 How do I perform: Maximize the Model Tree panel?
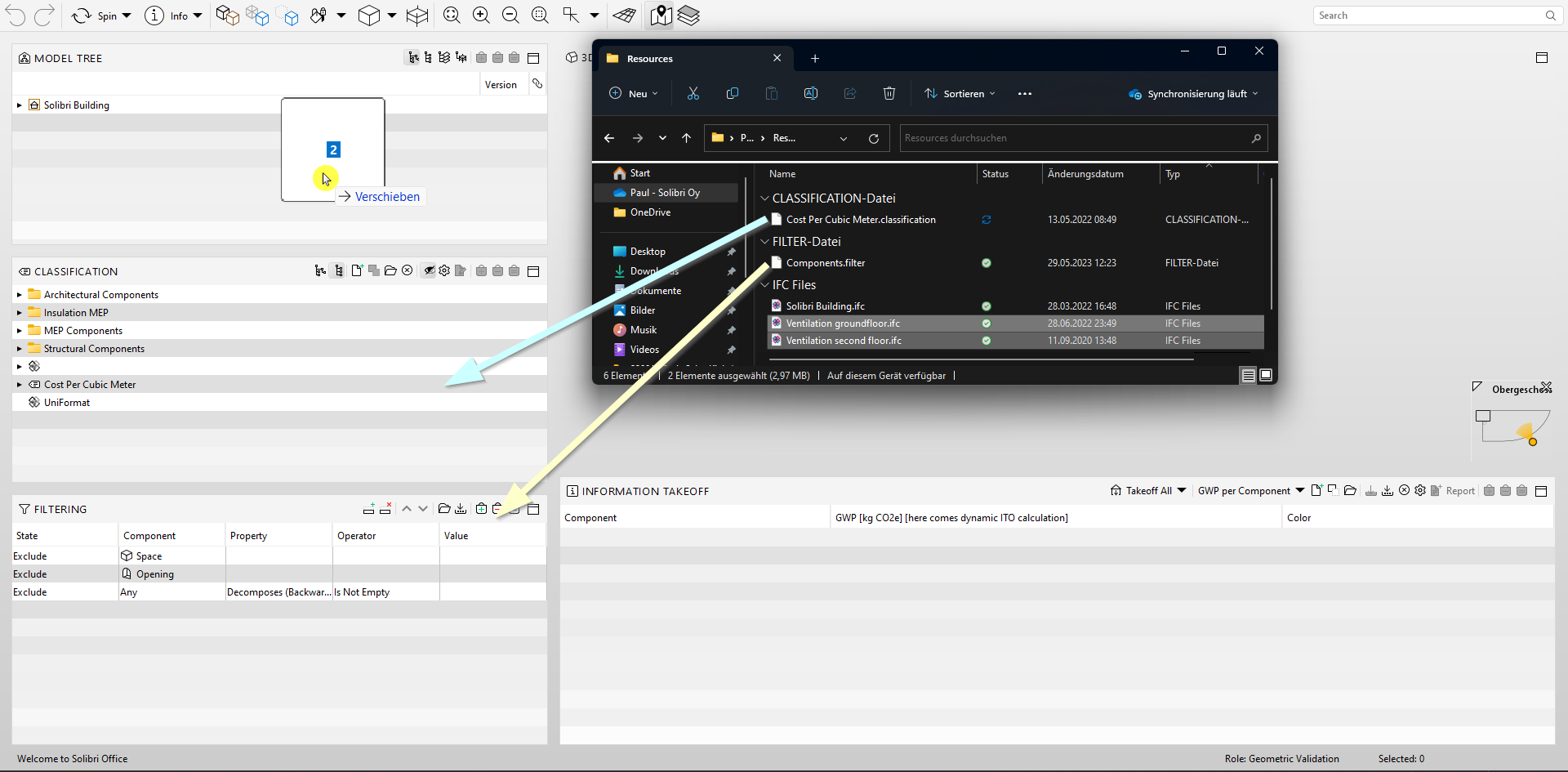pos(533,58)
